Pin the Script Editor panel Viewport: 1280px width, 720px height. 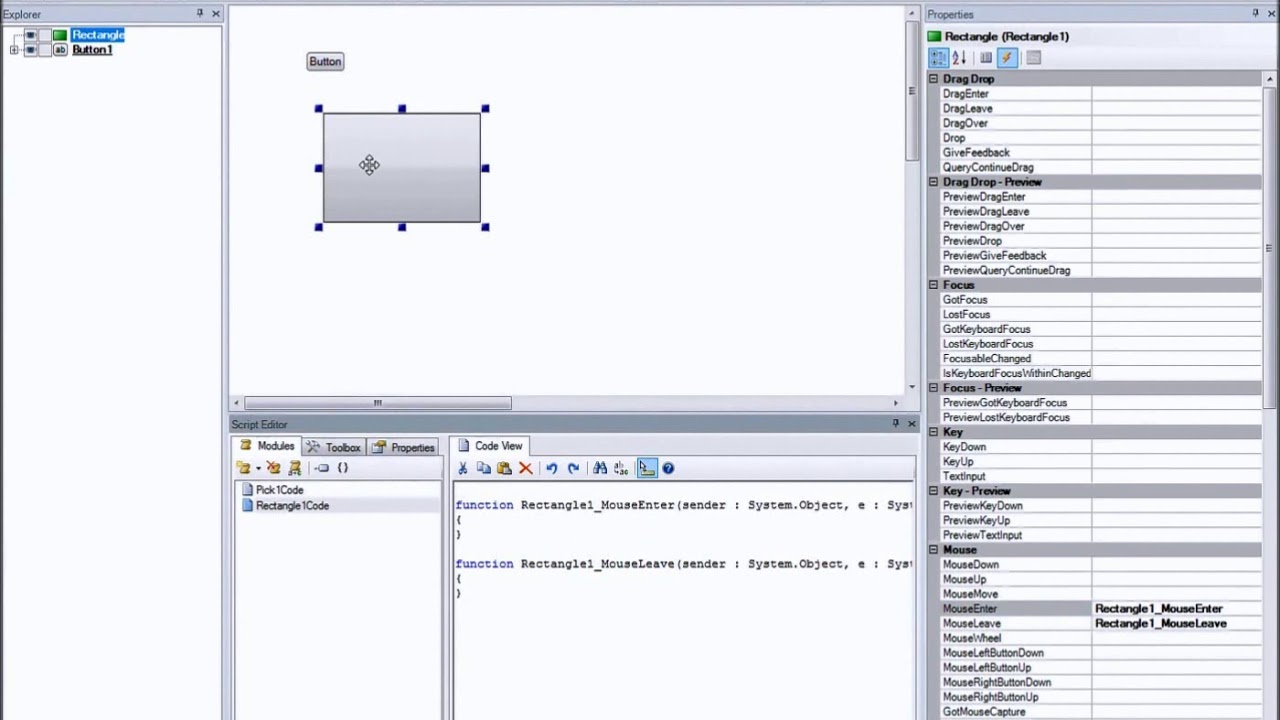[895, 424]
